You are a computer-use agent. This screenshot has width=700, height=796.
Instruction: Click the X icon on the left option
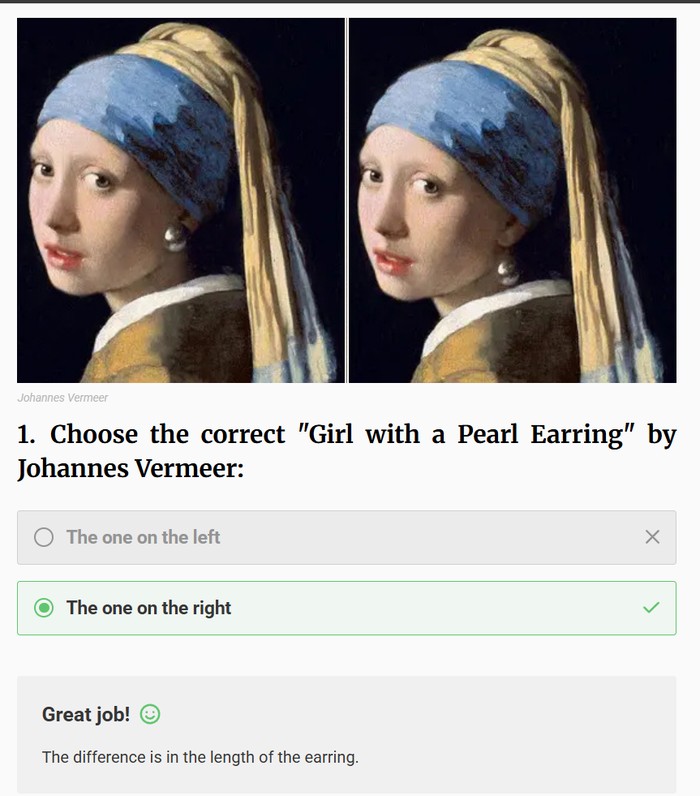pyautogui.click(x=652, y=537)
